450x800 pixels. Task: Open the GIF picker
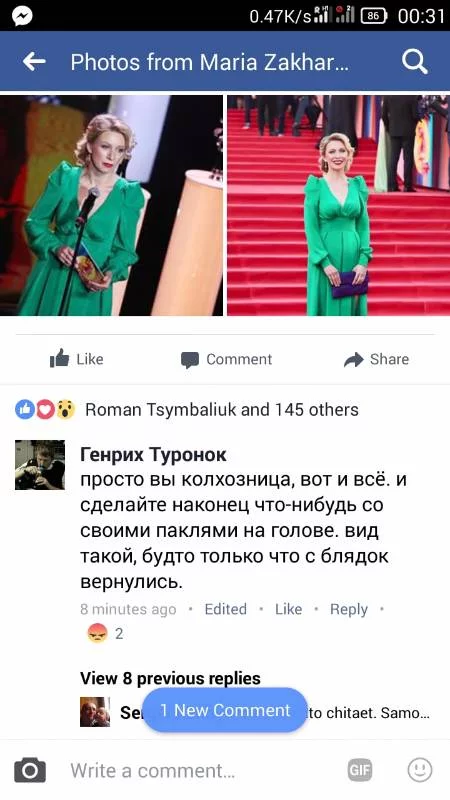point(360,770)
